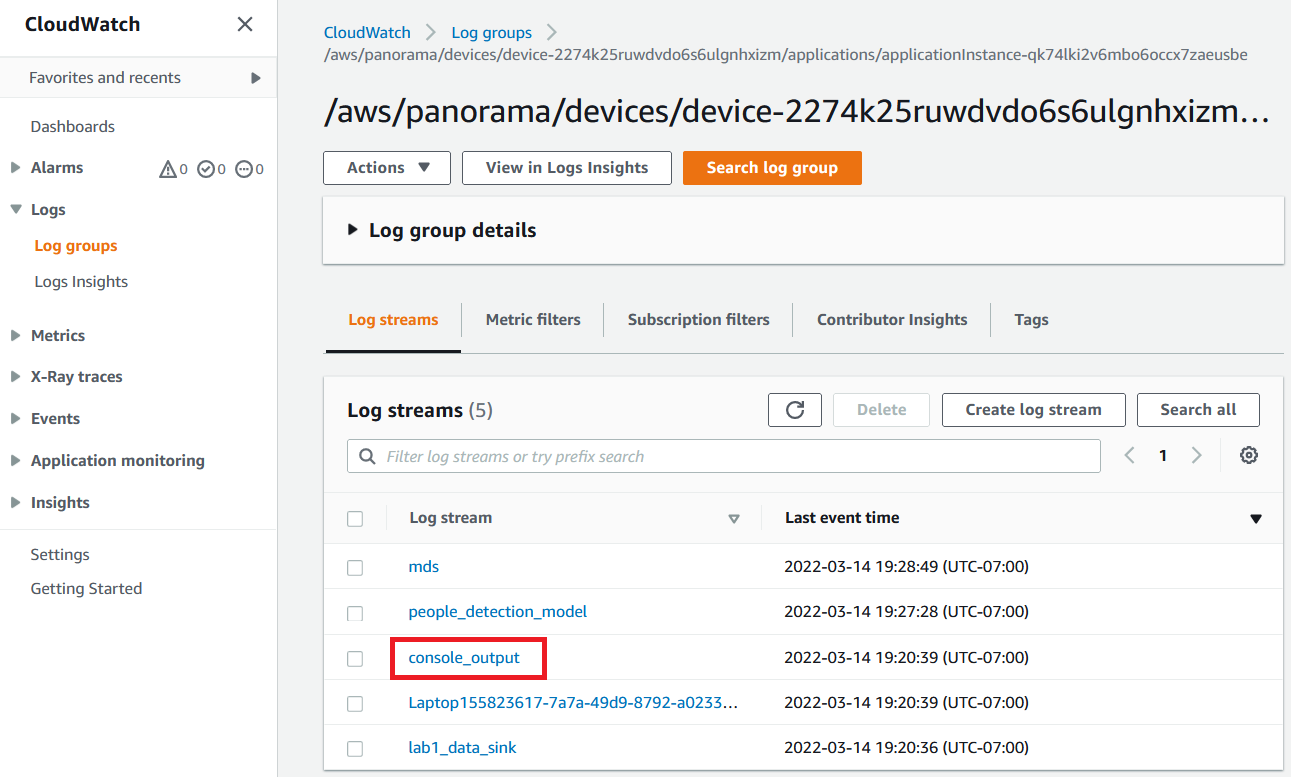Click the alarms in-alarm triangle icon
This screenshot has height=777, width=1291.
[168, 169]
